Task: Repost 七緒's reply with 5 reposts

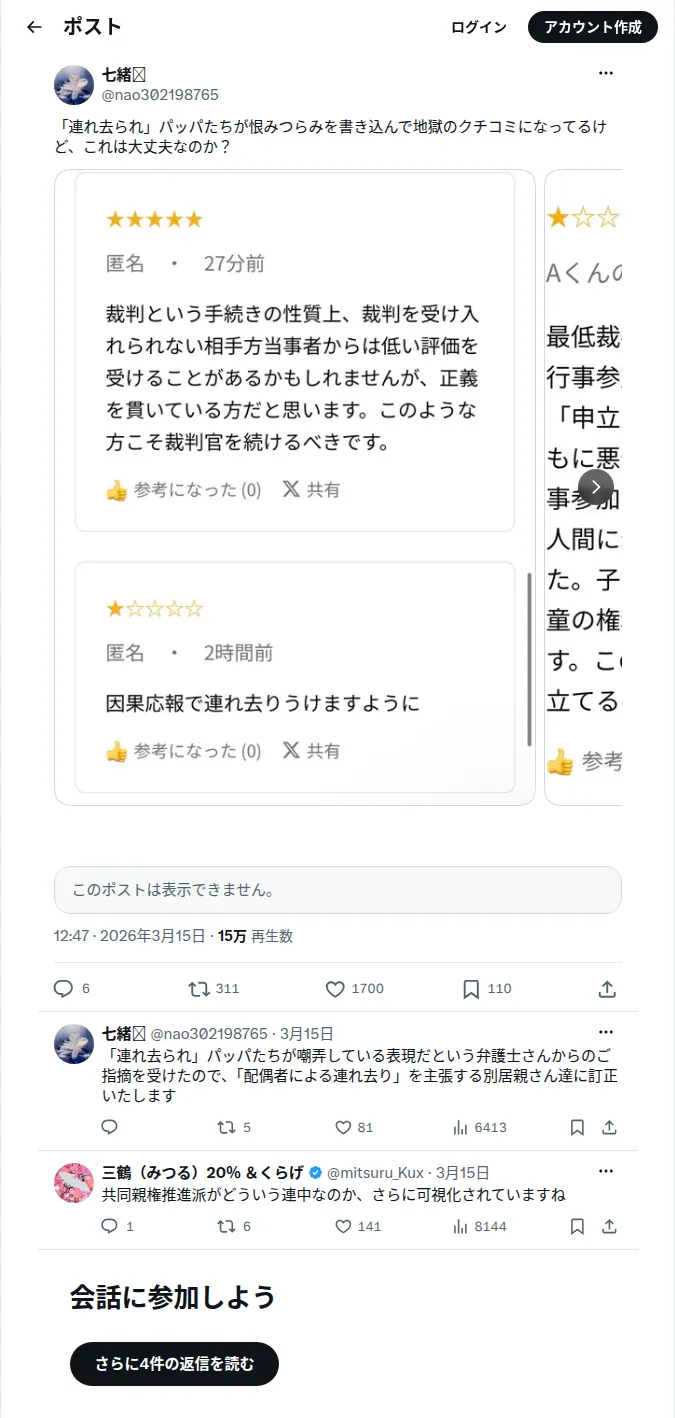Action: click(x=234, y=1127)
